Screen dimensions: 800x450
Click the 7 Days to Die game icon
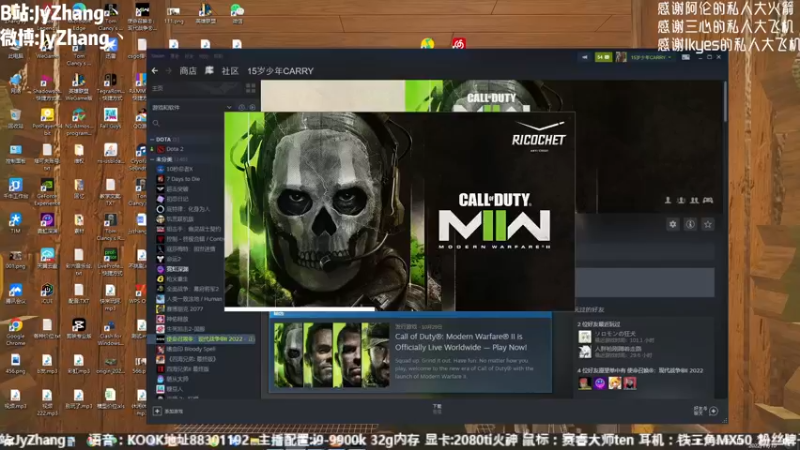pos(160,179)
